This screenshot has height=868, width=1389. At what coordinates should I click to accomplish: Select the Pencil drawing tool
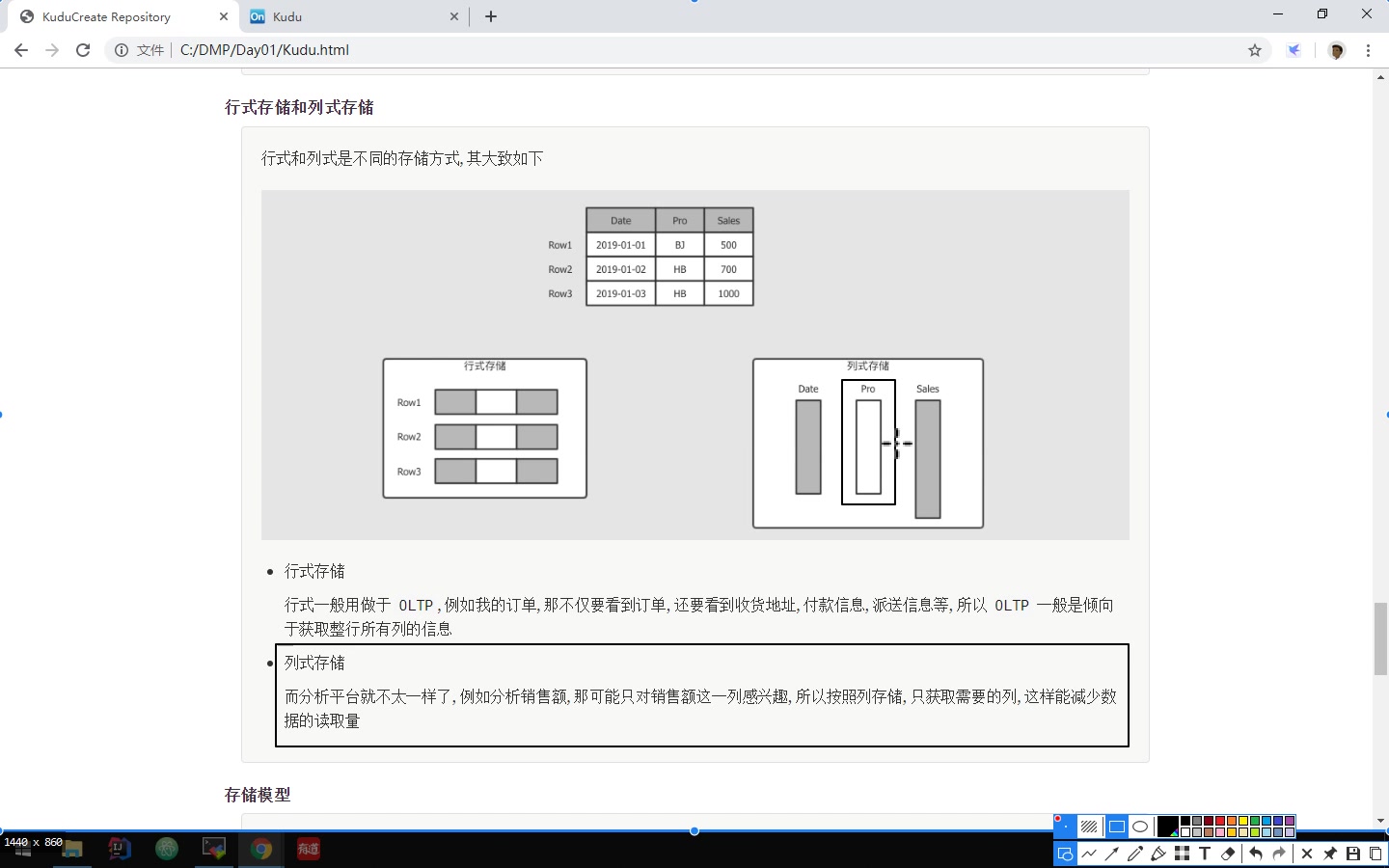coord(1134,854)
